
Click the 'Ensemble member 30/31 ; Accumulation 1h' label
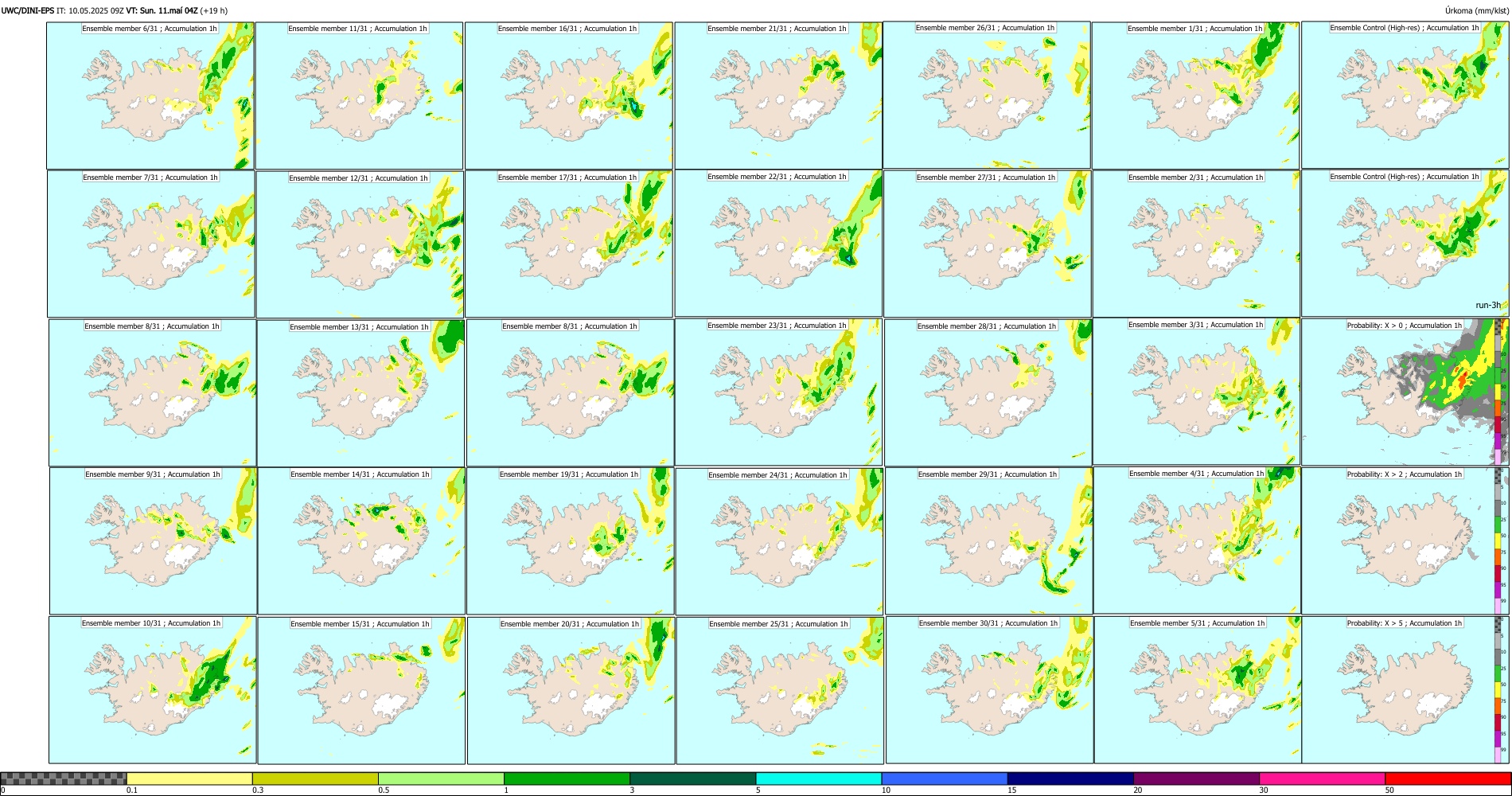[x=988, y=623]
